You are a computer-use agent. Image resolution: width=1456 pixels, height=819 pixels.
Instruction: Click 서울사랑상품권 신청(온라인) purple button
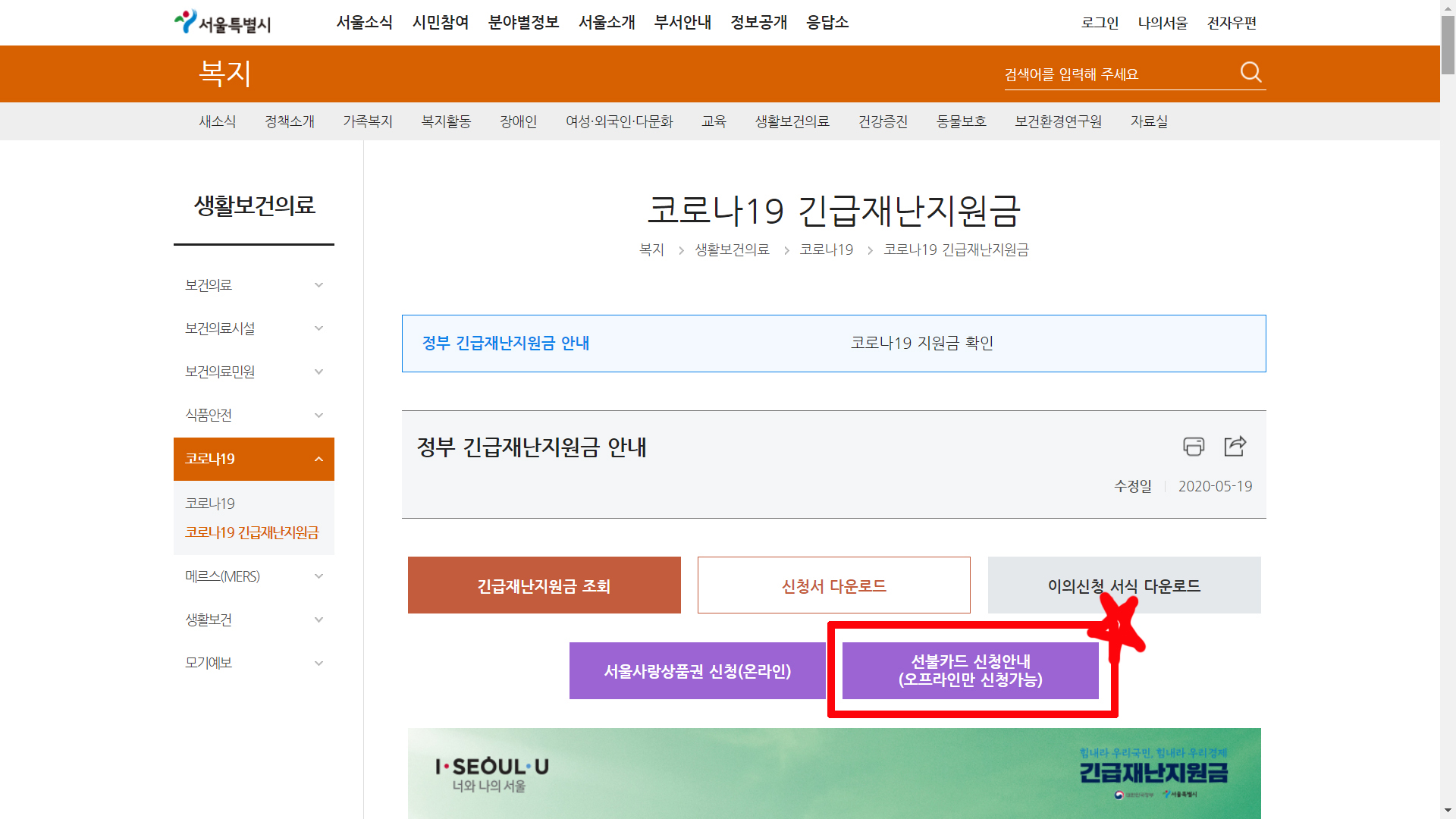tap(697, 671)
